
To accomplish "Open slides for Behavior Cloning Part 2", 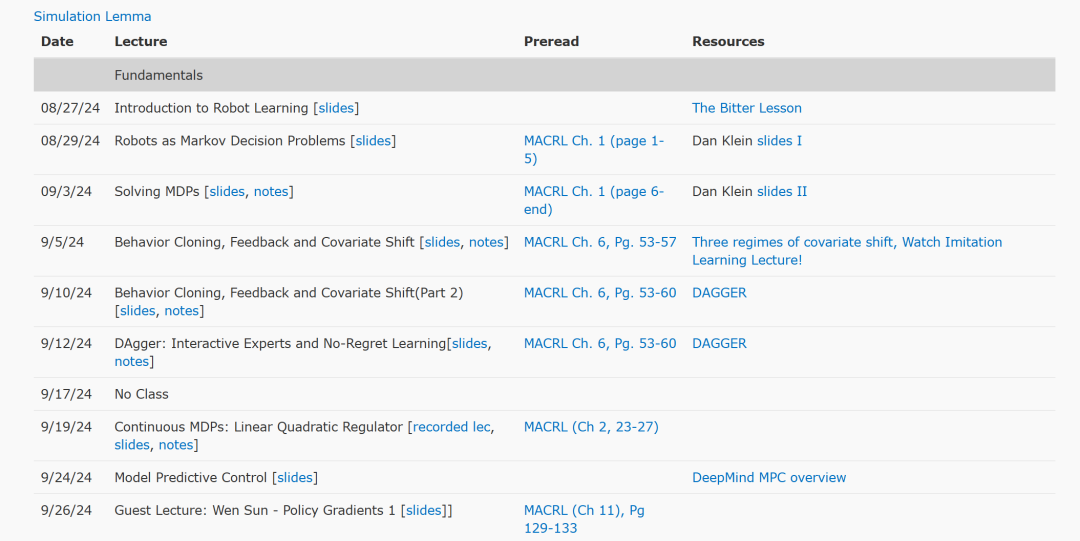I will click(137, 311).
